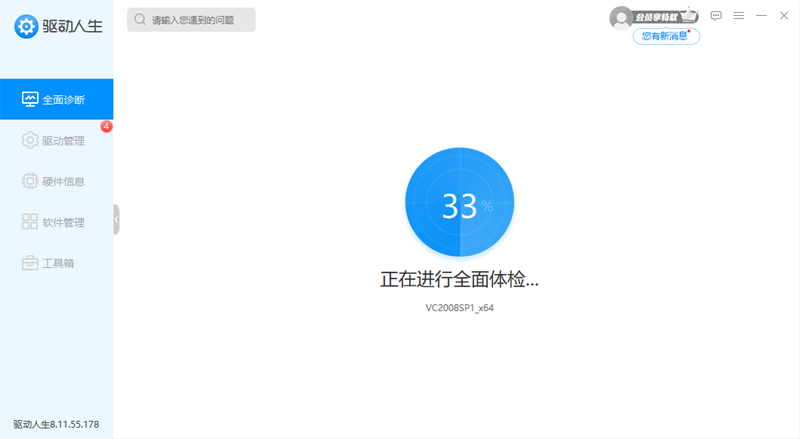
Task: Click the 您有新消息 notification bubble
Action: click(x=666, y=36)
